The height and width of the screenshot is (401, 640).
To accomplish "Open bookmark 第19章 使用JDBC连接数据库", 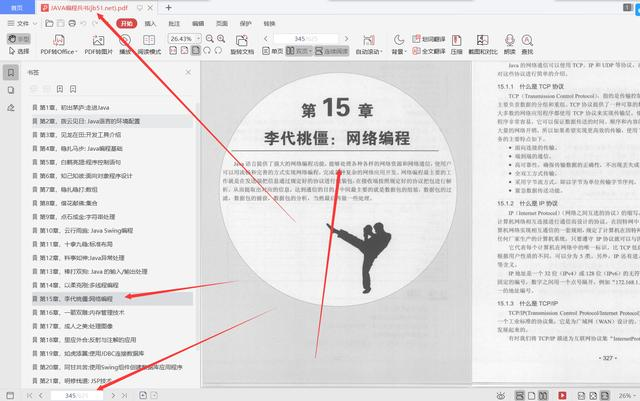I will coord(88,353).
